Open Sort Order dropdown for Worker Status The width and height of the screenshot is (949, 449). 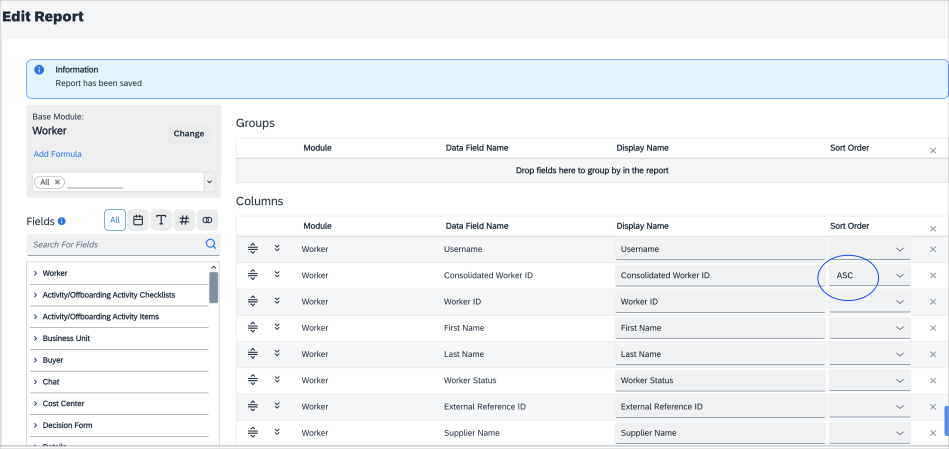click(x=870, y=381)
